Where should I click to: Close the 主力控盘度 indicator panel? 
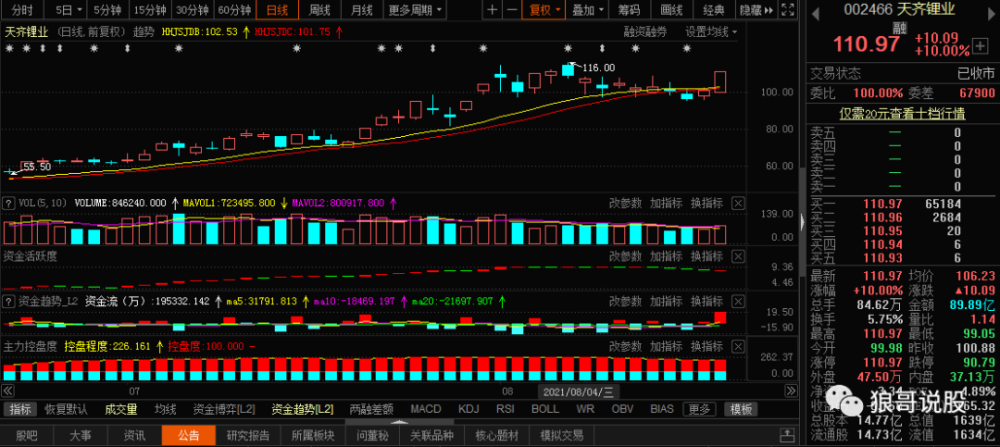[737, 347]
